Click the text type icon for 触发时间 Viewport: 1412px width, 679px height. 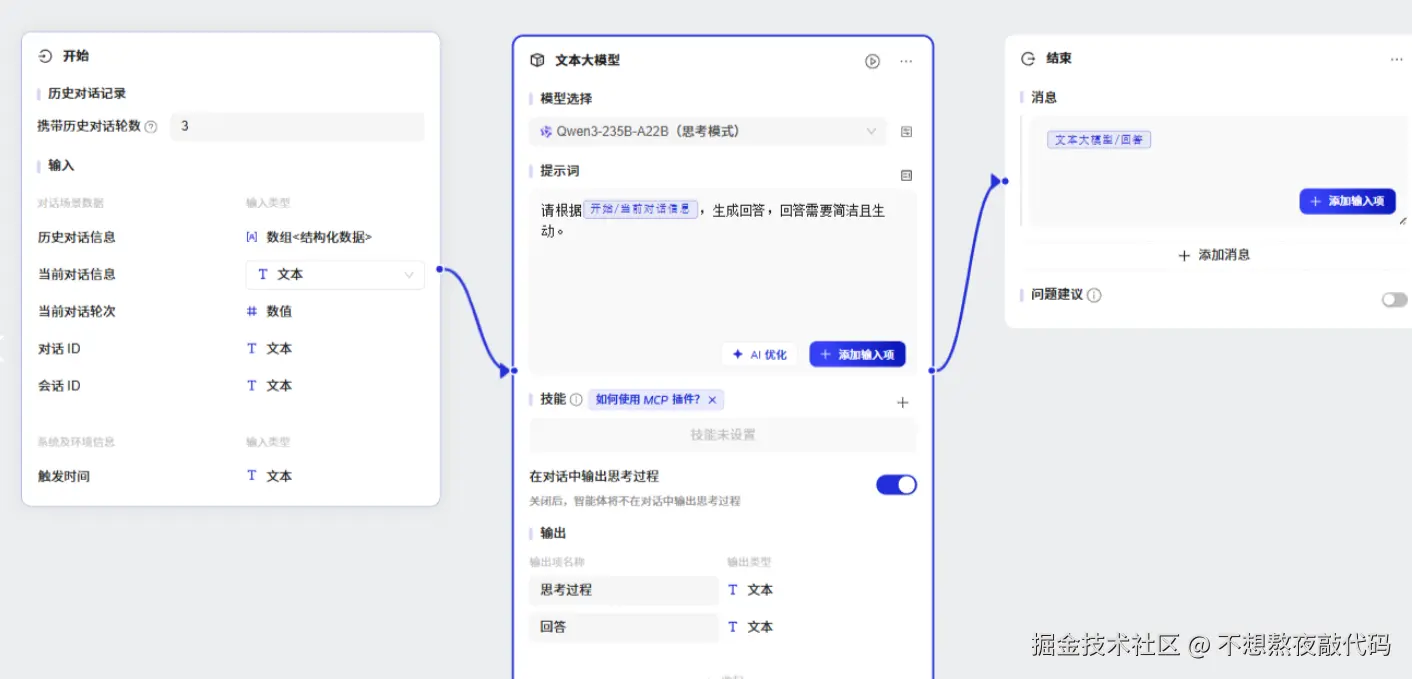(251, 476)
